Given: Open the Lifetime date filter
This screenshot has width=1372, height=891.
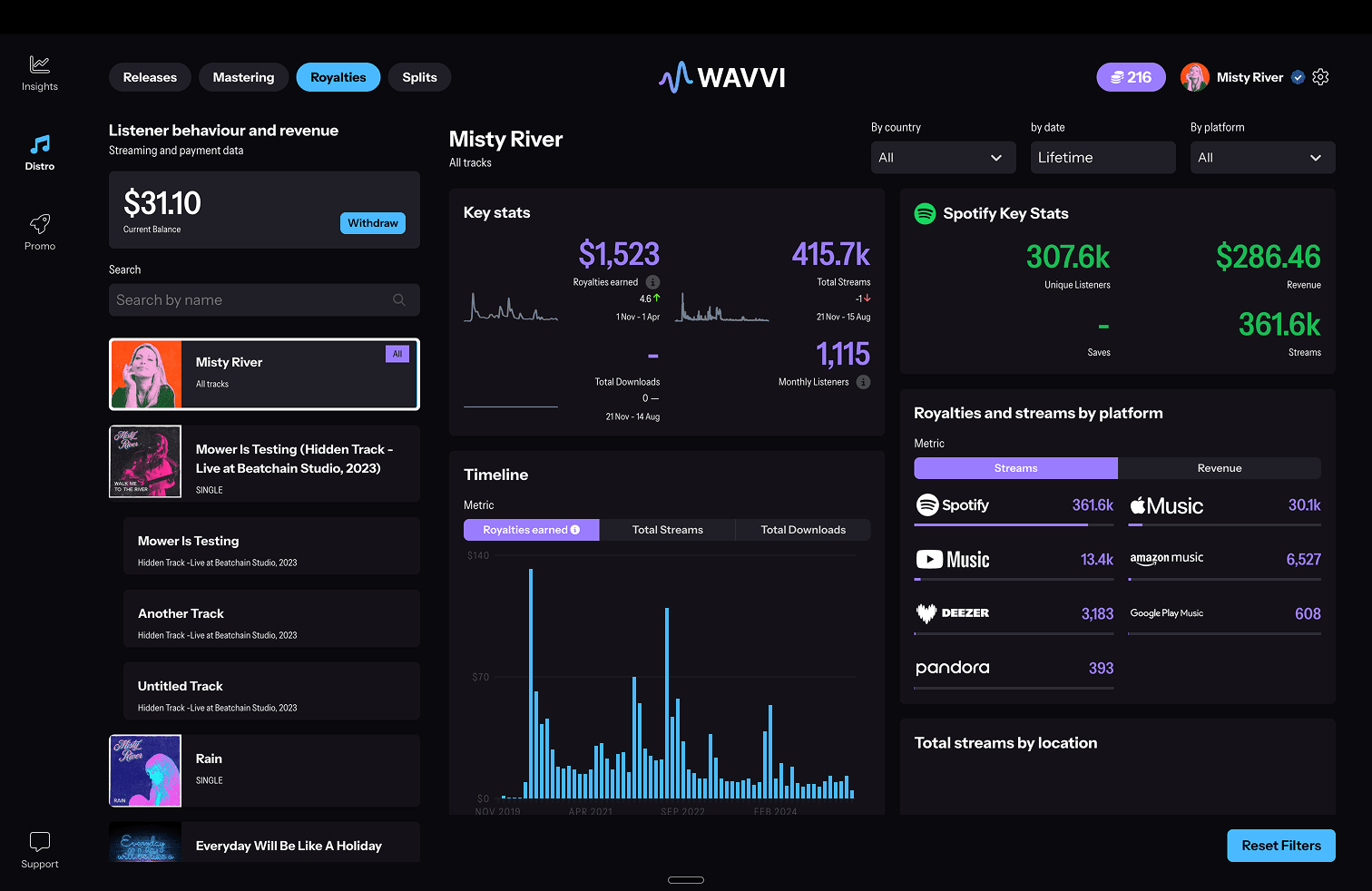Looking at the screenshot, I should 1102,158.
